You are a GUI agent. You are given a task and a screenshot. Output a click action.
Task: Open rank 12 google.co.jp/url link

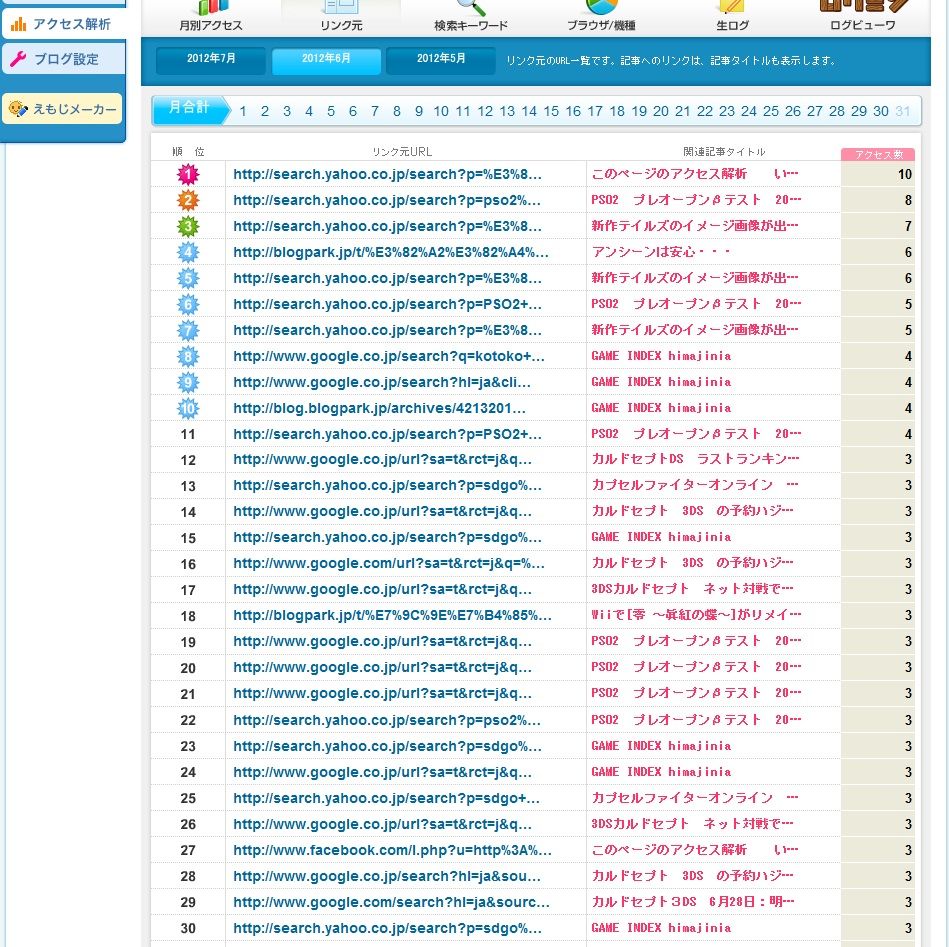(x=383, y=460)
